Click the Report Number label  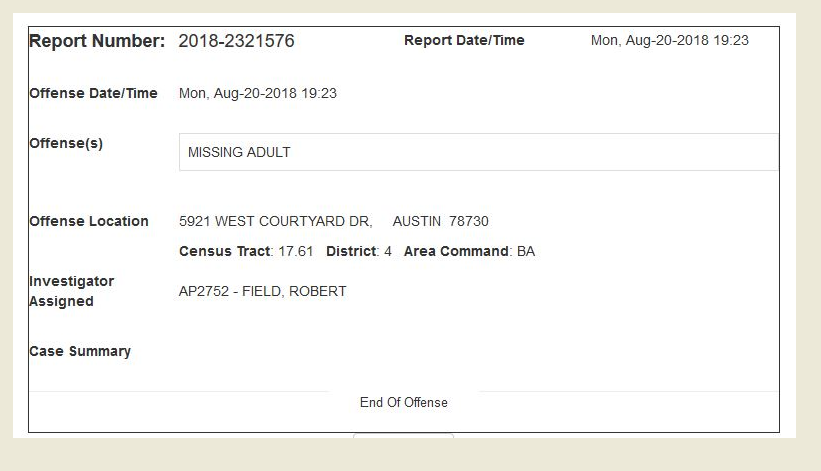[x=97, y=41]
